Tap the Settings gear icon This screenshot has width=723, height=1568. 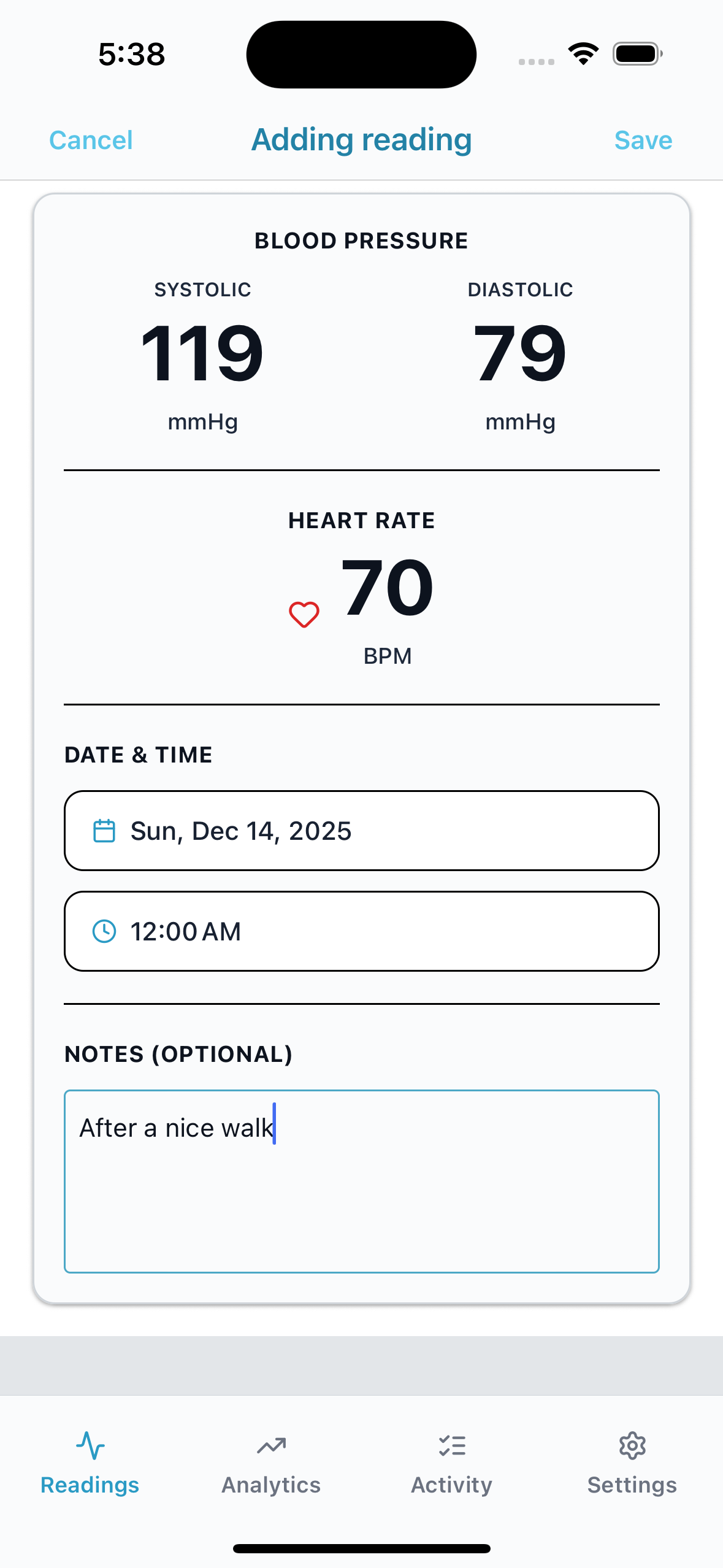click(632, 1445)
